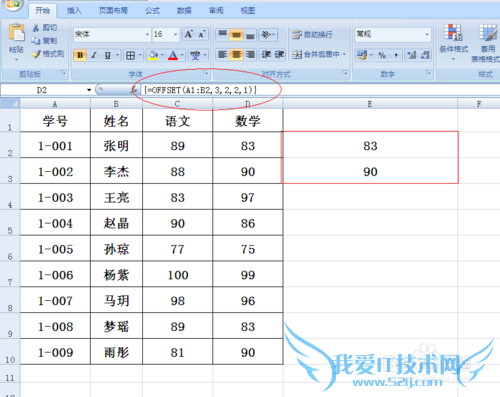
Task: Click the formula bar with OFFSET formula
Action: point(320,90)
